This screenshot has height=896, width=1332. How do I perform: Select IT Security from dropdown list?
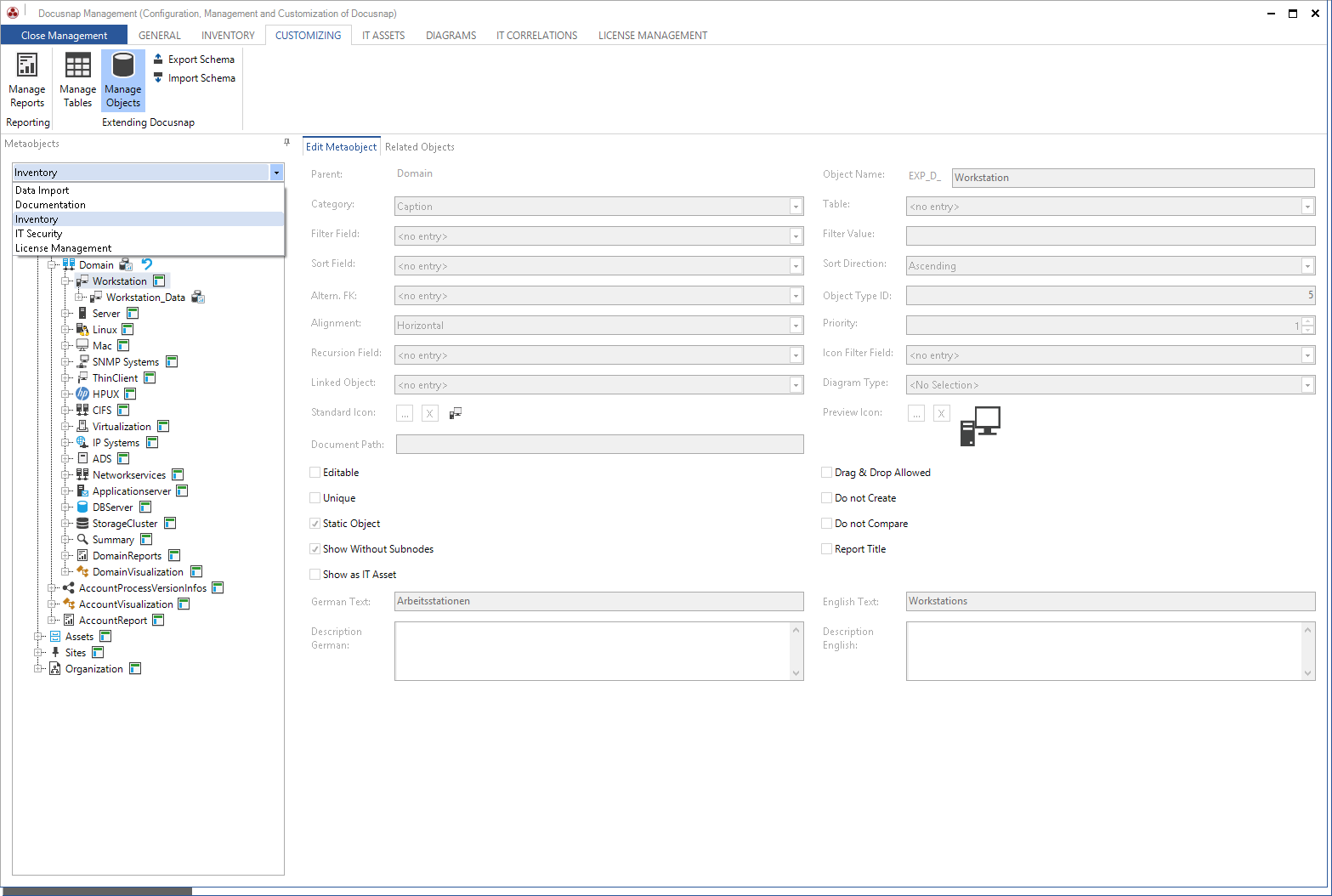(x=148, y=234)
